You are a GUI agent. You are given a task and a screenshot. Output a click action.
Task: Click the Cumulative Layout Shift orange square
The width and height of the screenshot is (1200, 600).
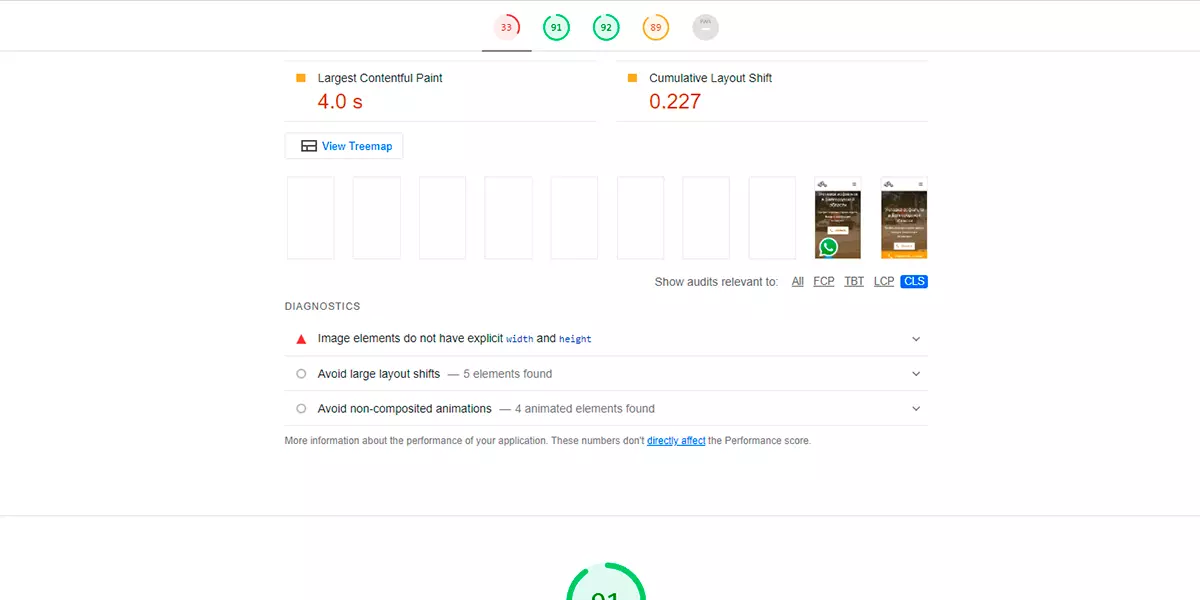(x=632, y=78)
